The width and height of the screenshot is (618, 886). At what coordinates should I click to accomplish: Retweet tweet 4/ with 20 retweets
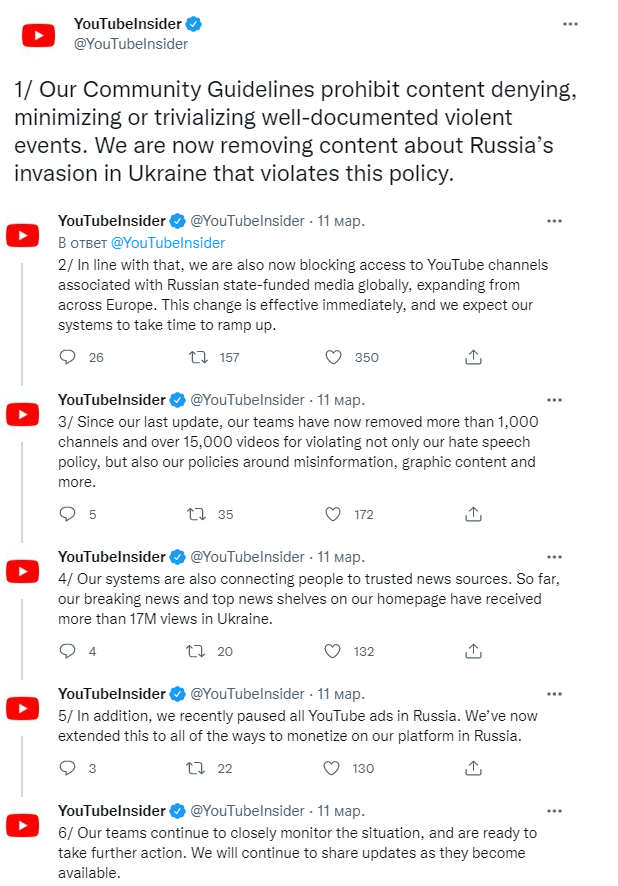coord(198,651)
